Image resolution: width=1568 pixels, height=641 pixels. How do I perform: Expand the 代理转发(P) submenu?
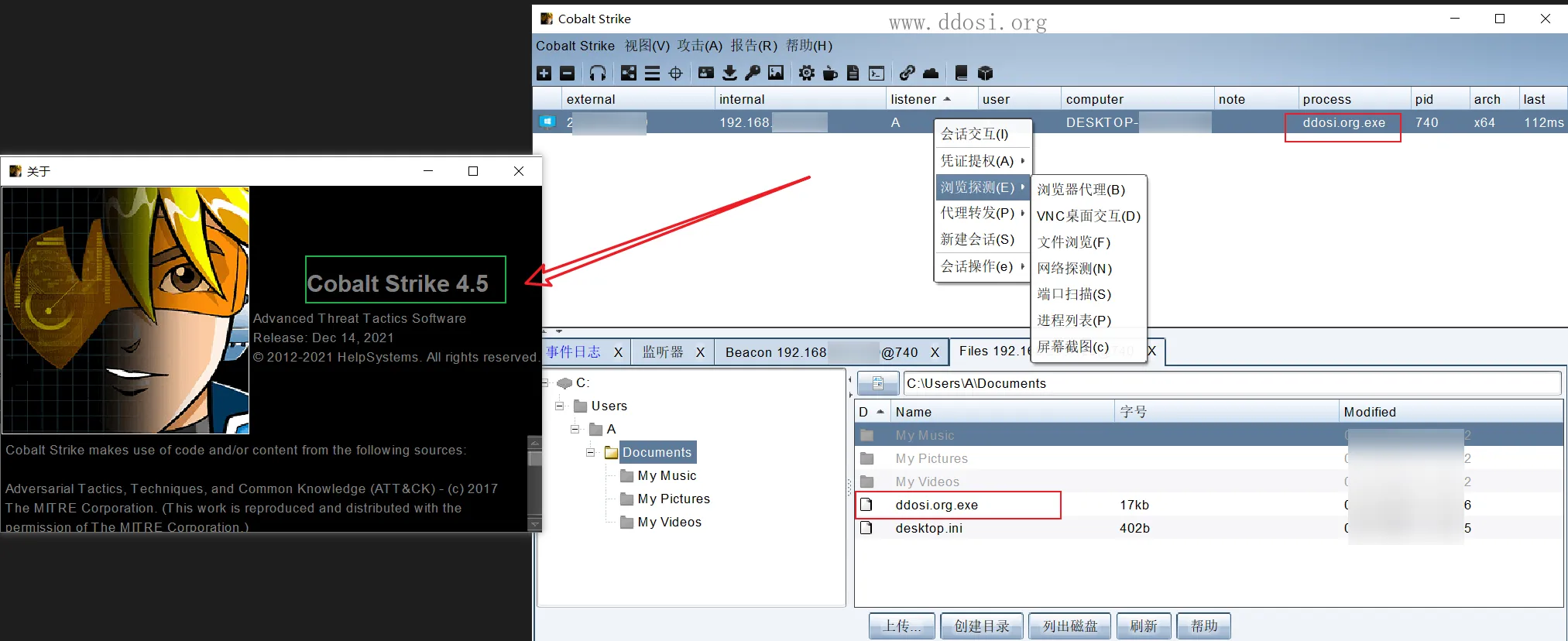(983, 213)
